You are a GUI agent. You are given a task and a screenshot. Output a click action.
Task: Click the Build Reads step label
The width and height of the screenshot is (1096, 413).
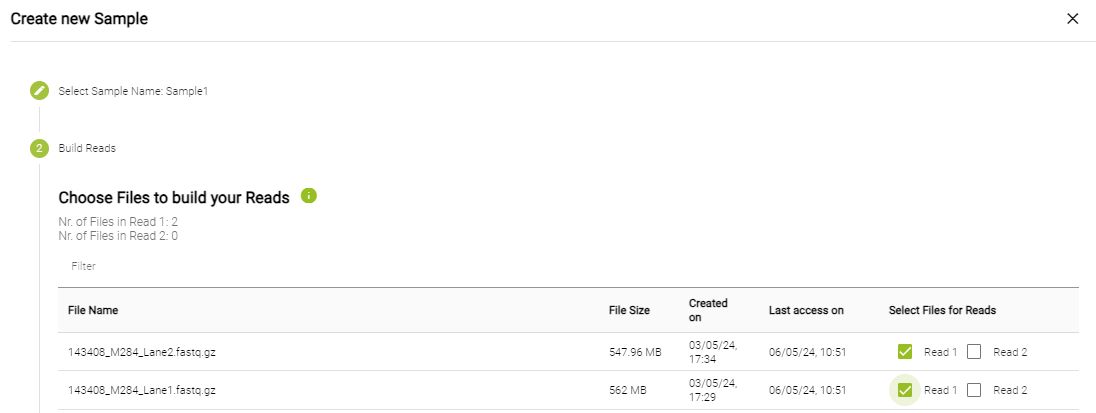point(87,148)
